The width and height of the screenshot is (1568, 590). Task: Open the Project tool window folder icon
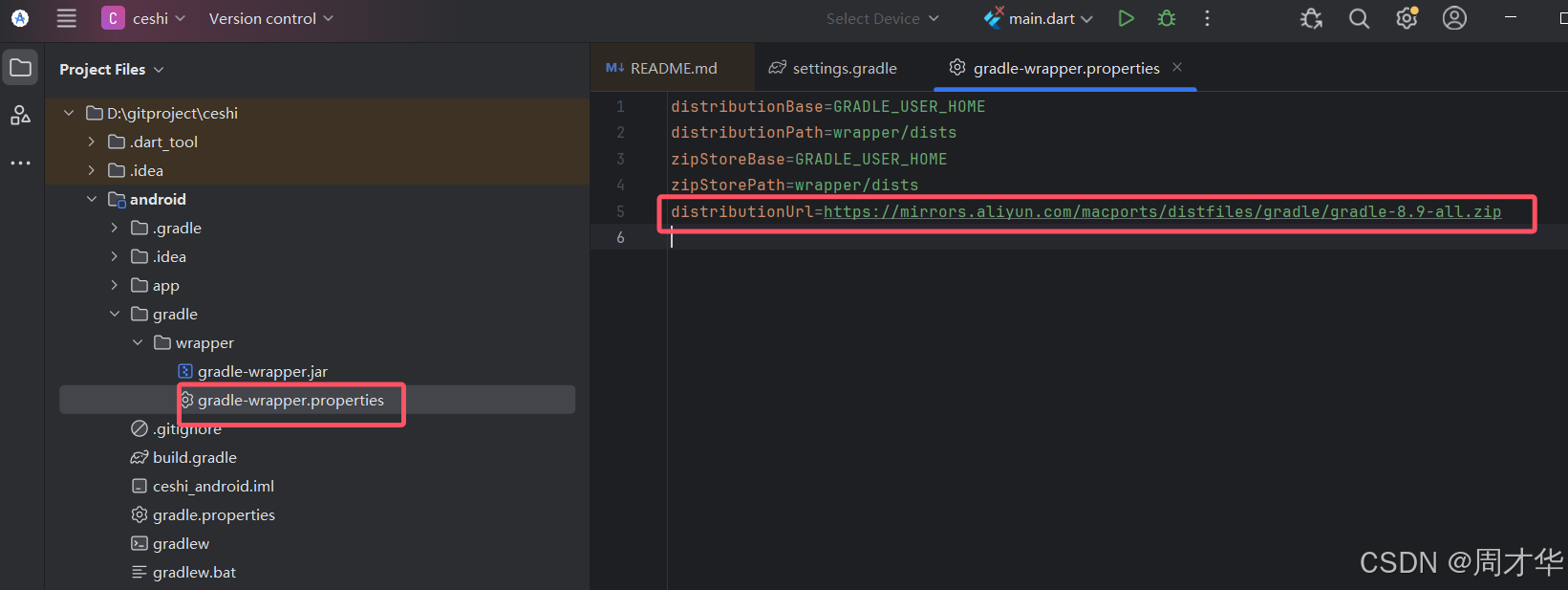(x=20, y=68)
